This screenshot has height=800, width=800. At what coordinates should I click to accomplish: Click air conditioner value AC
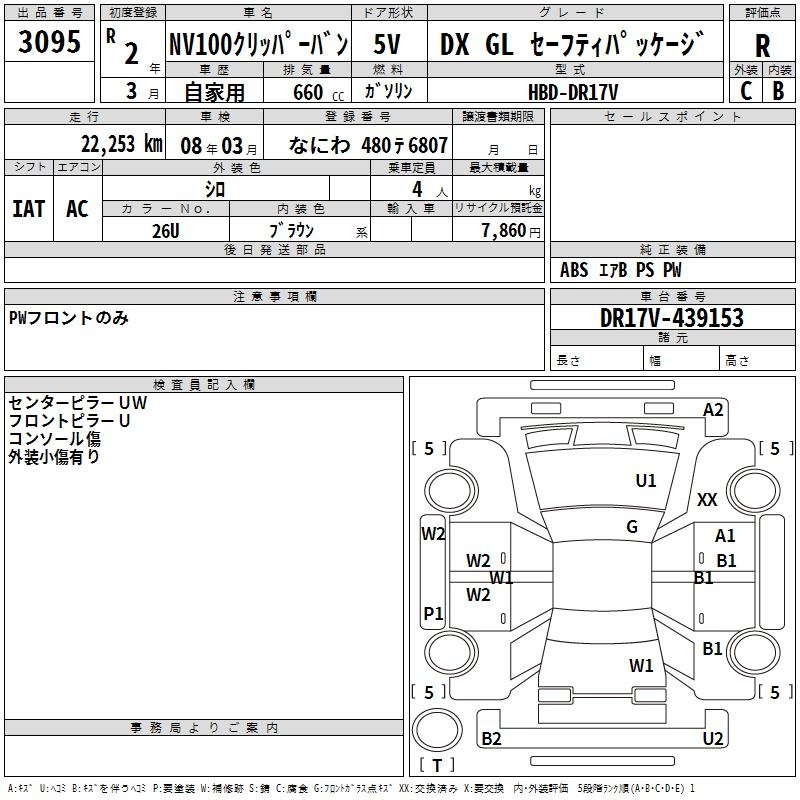(x=77, y=209)
